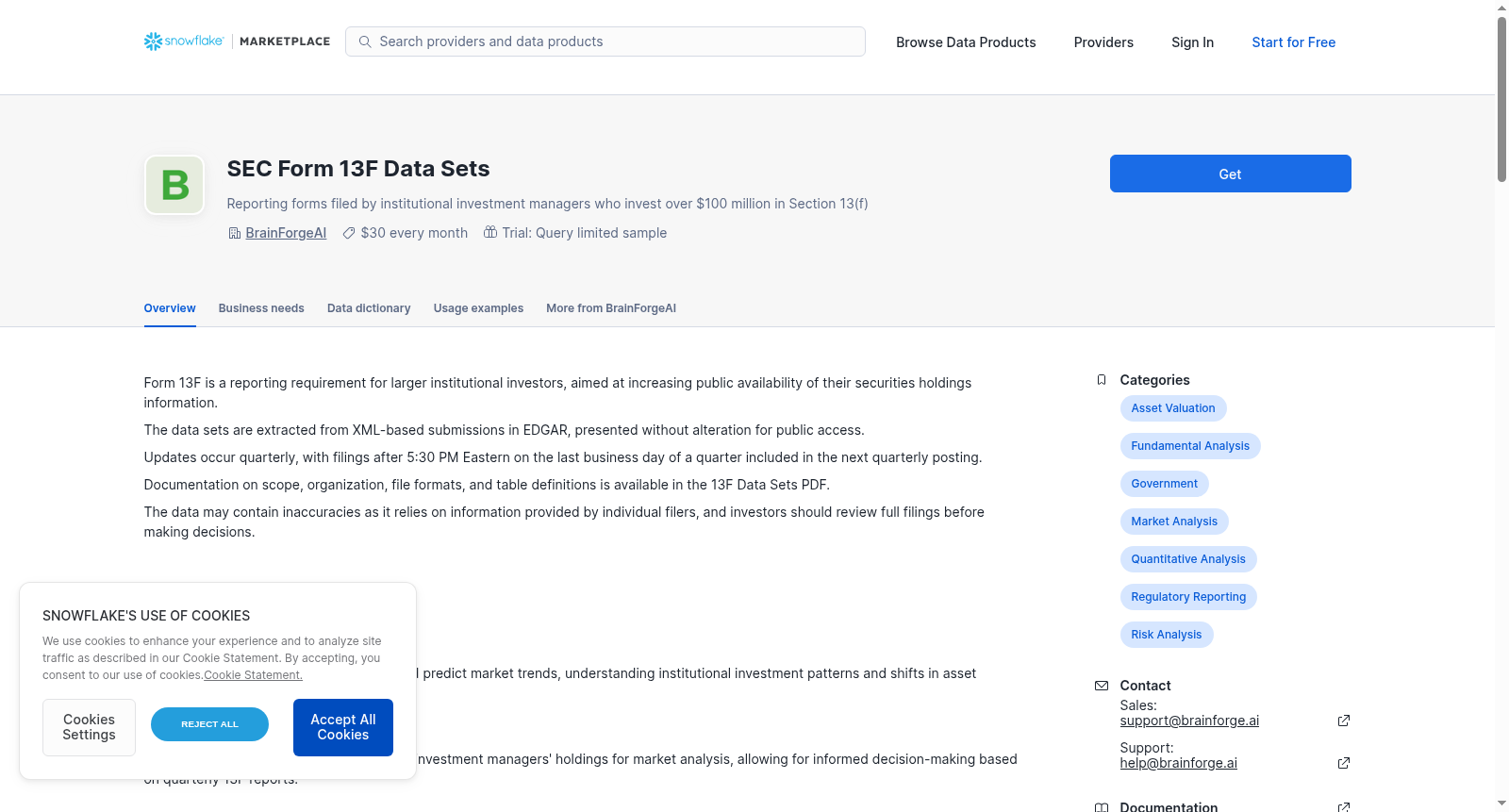The width and height of the screenshot is (1509, 812).
Task: Select the Government category tag
Action: click(x=1165, y=484)
